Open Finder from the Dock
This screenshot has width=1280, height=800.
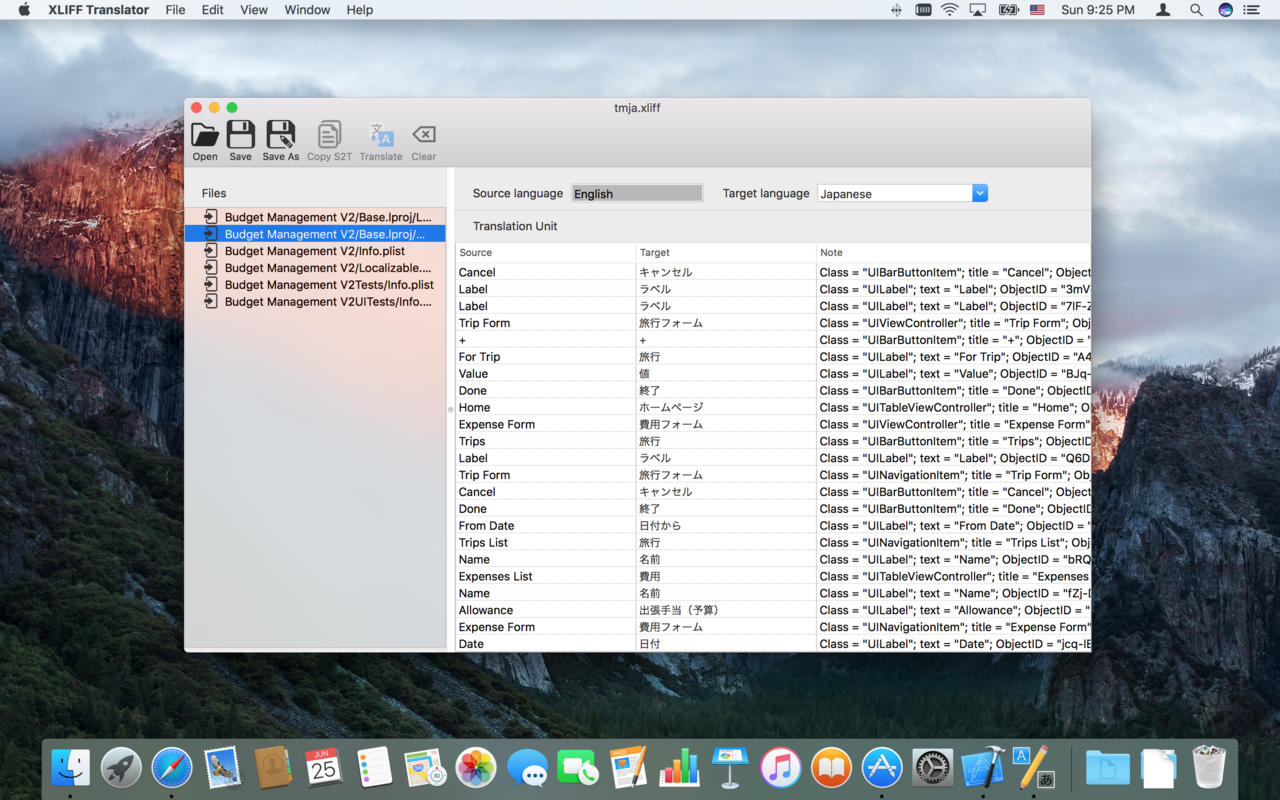pos(70,768)
